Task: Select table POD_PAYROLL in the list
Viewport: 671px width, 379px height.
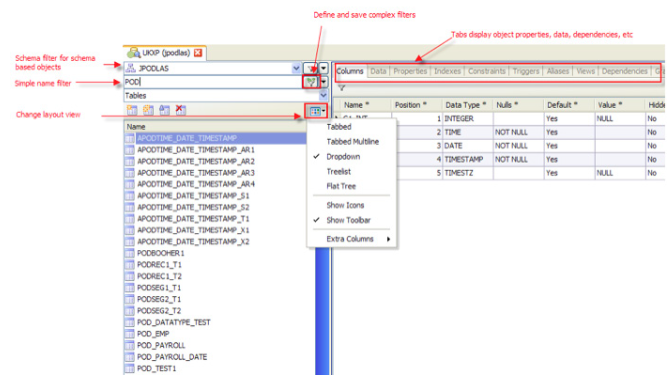Action: click(x=161, y=346)
